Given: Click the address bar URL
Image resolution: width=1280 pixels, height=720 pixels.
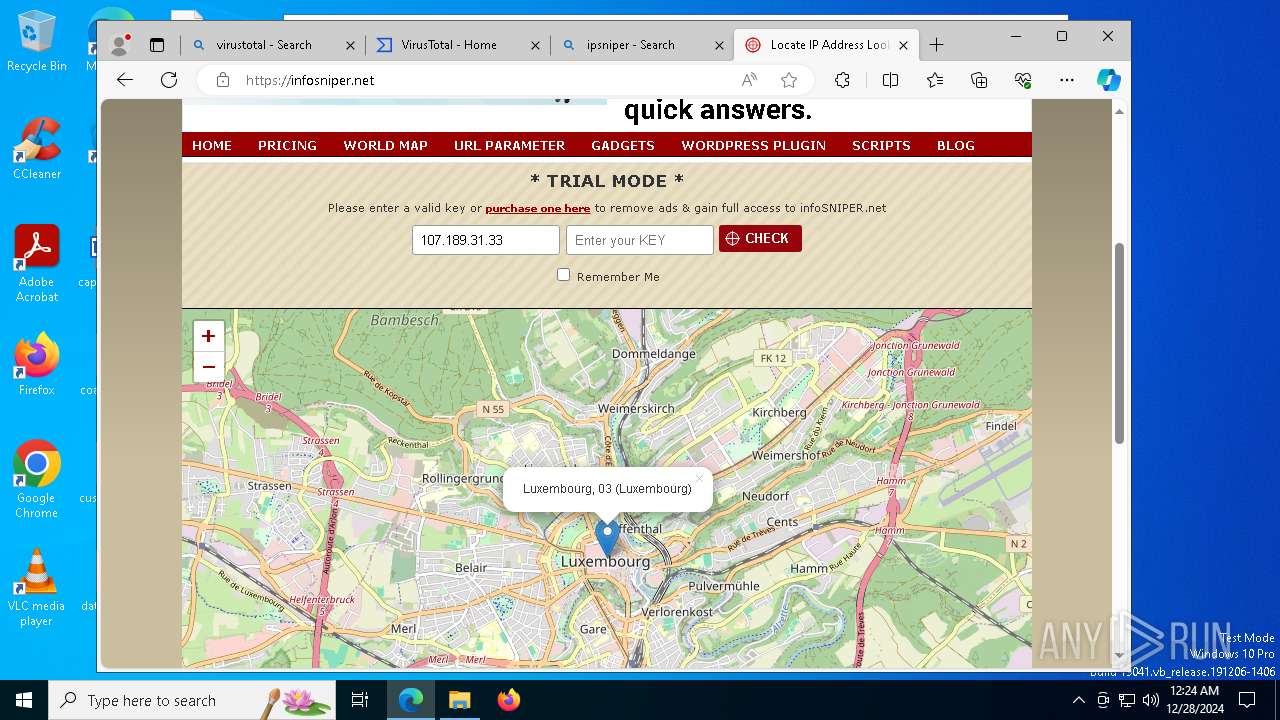Looking at the screenshot, I should [x=310, y=80].
